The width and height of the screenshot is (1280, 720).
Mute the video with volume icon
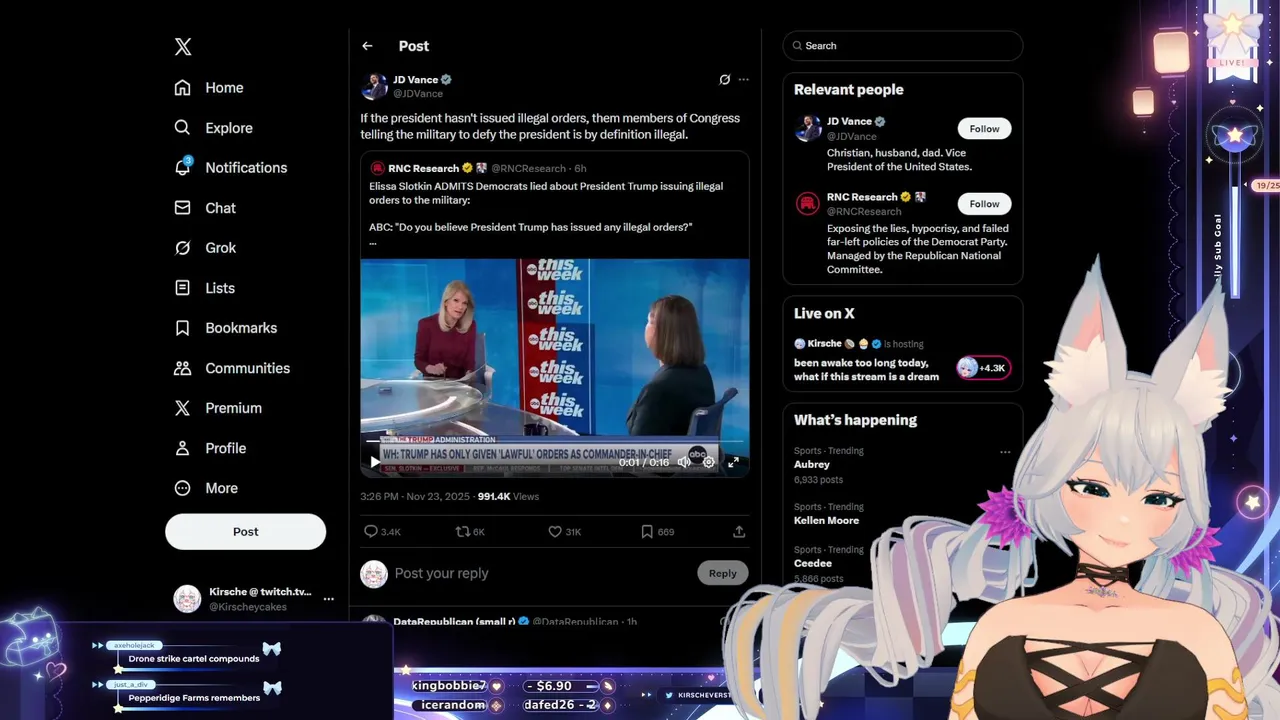[x=684, y=462]
